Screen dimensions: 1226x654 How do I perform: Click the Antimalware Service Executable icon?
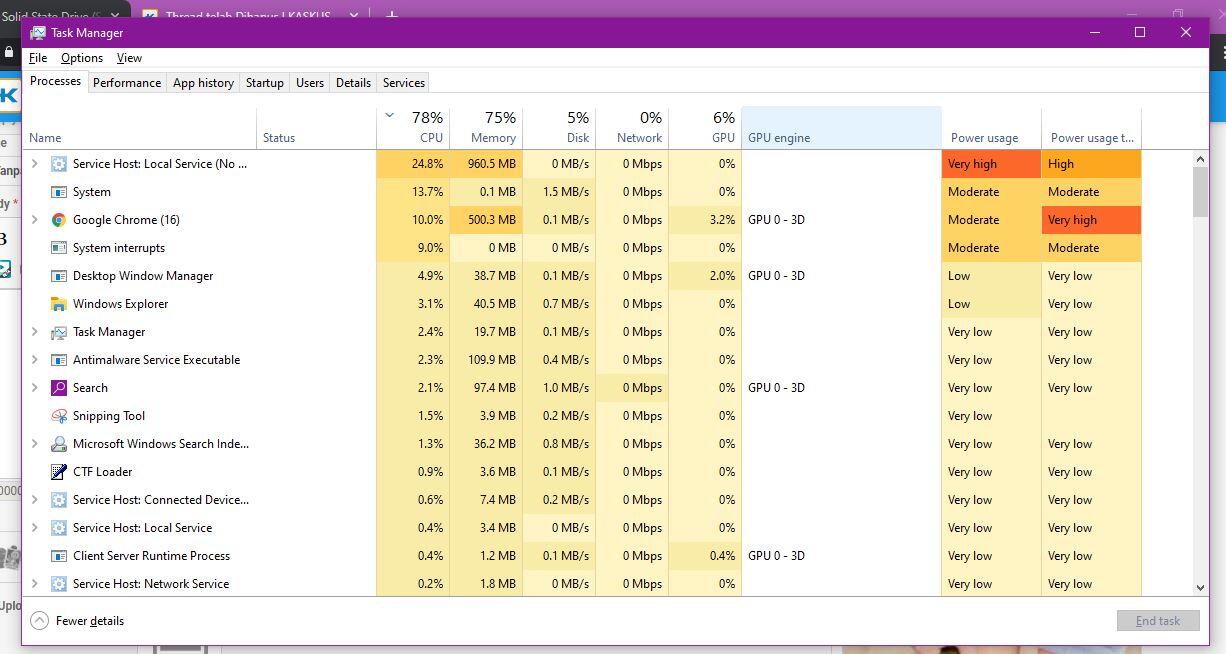point(59,360)
